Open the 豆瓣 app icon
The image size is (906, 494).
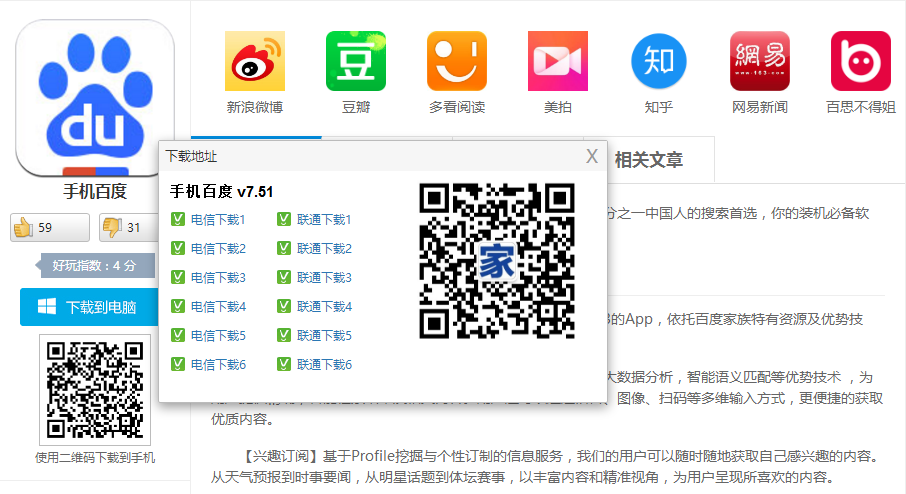coord(356,61)
